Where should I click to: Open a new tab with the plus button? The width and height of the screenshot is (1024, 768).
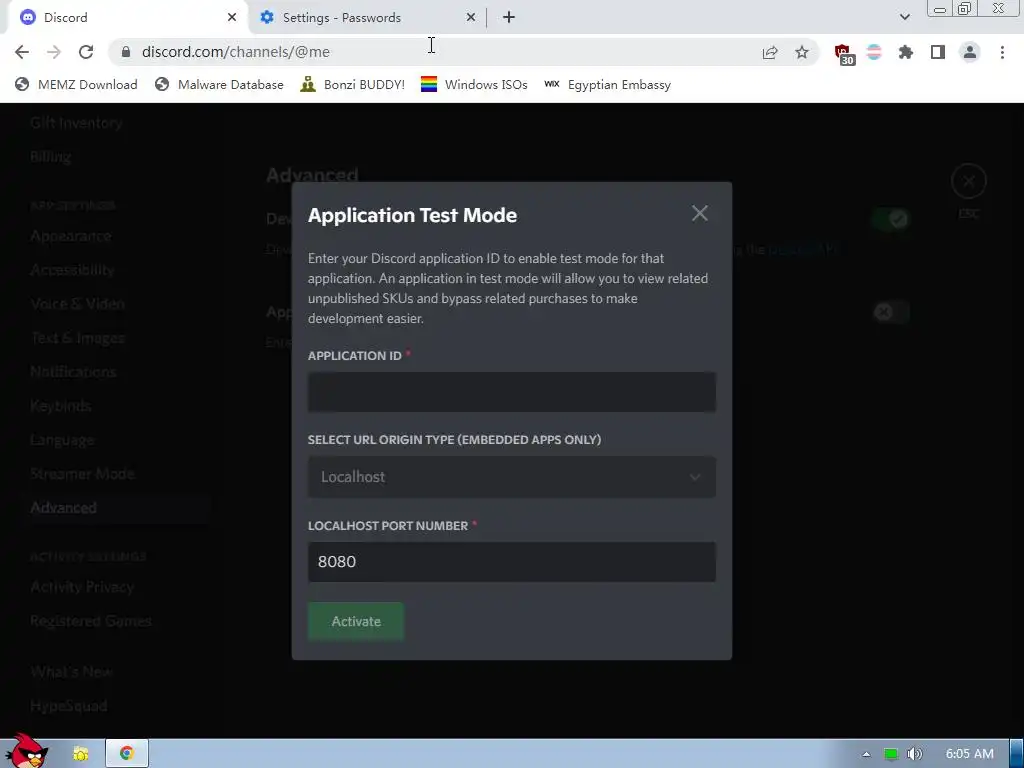point(509,18)
